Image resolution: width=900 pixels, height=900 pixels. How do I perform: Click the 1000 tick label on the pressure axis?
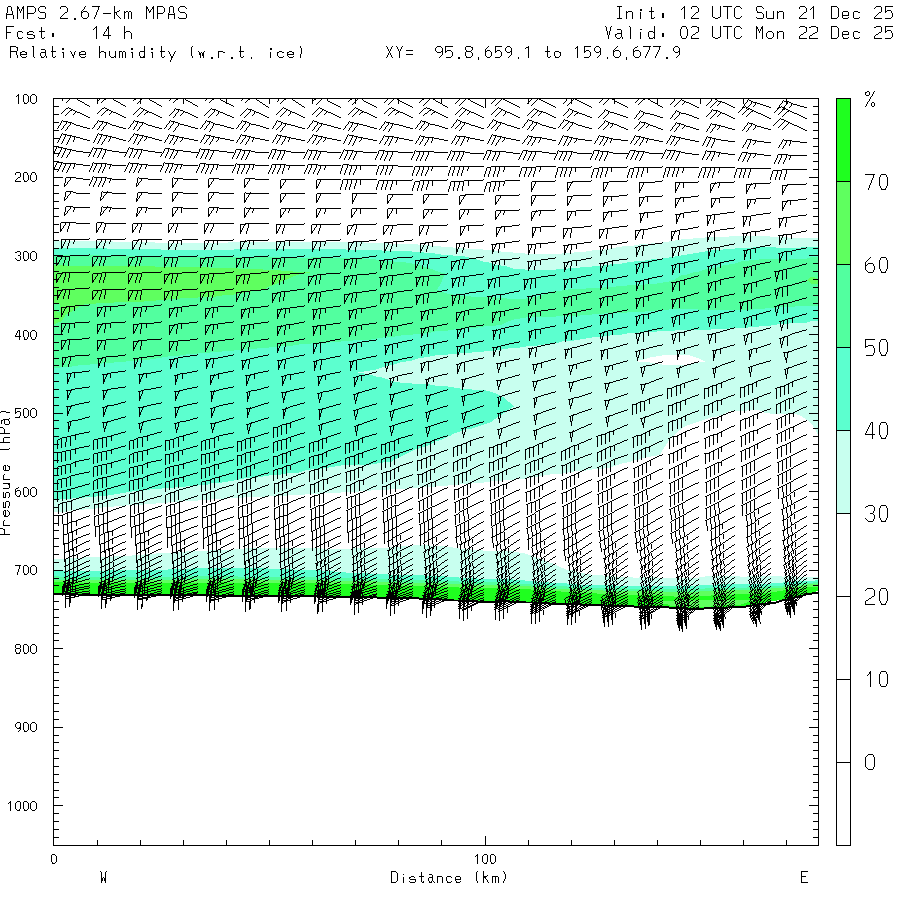(x=23, y=806)
